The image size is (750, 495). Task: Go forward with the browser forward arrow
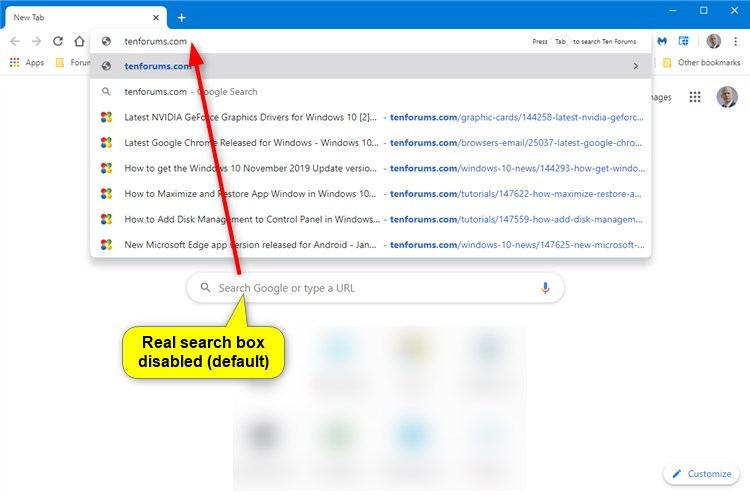pos(36,41)
